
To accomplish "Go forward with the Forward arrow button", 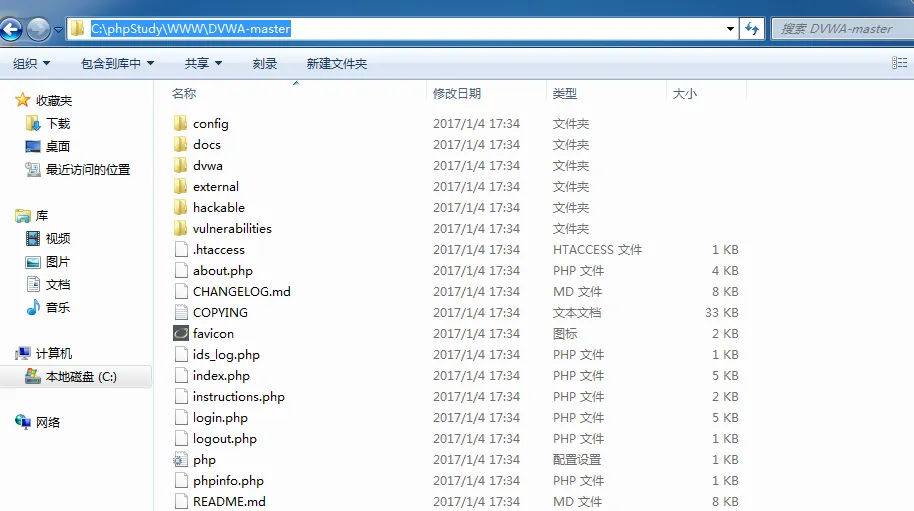I will point(38,29).
